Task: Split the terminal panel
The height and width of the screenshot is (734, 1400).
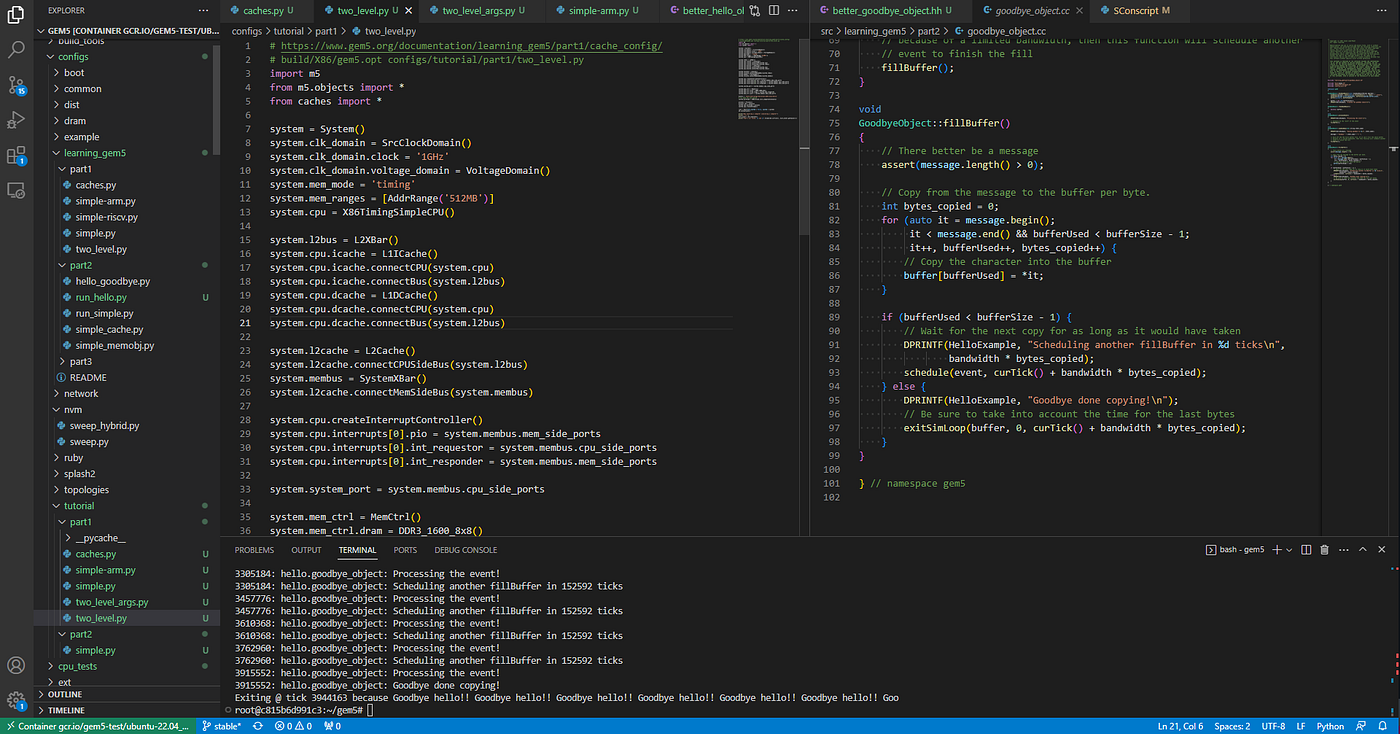Action: tap(1306, 550)
